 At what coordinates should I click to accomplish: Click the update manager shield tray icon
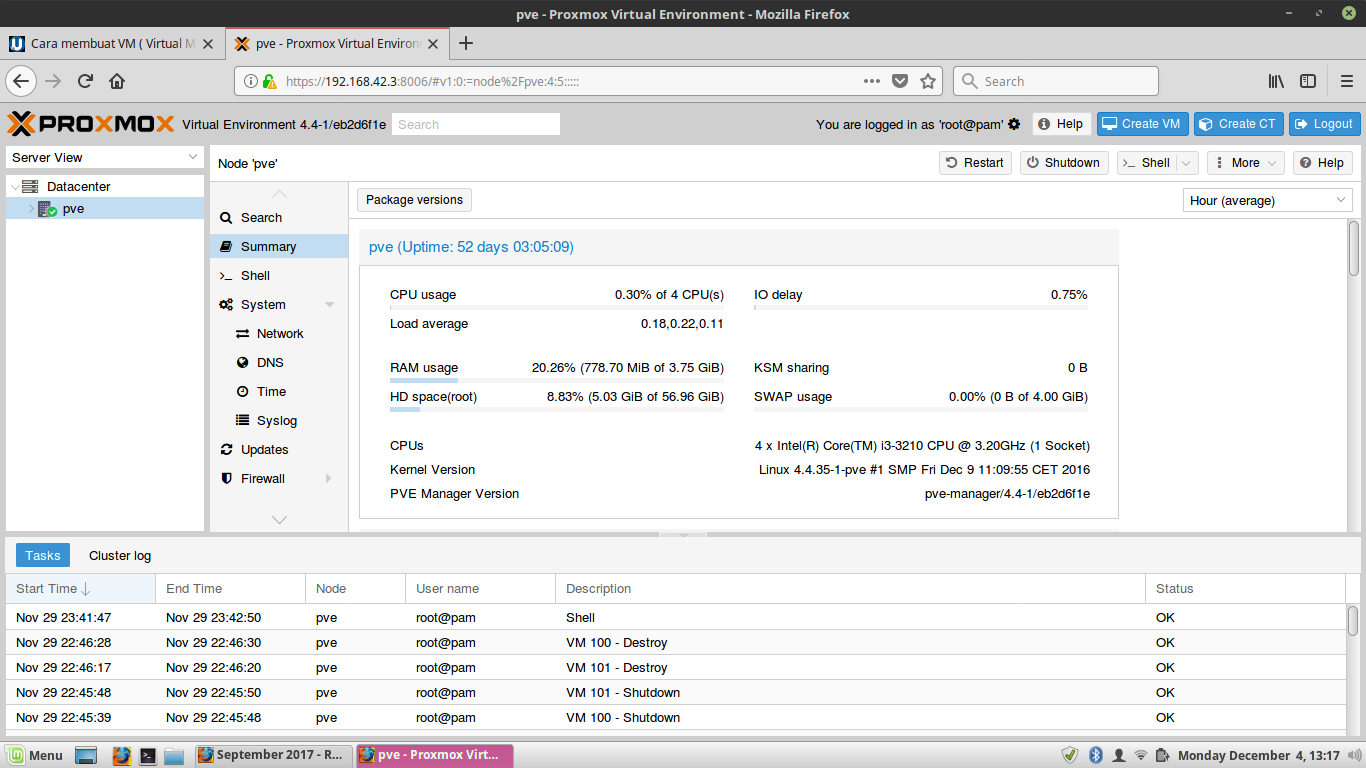click(1069, 755)
